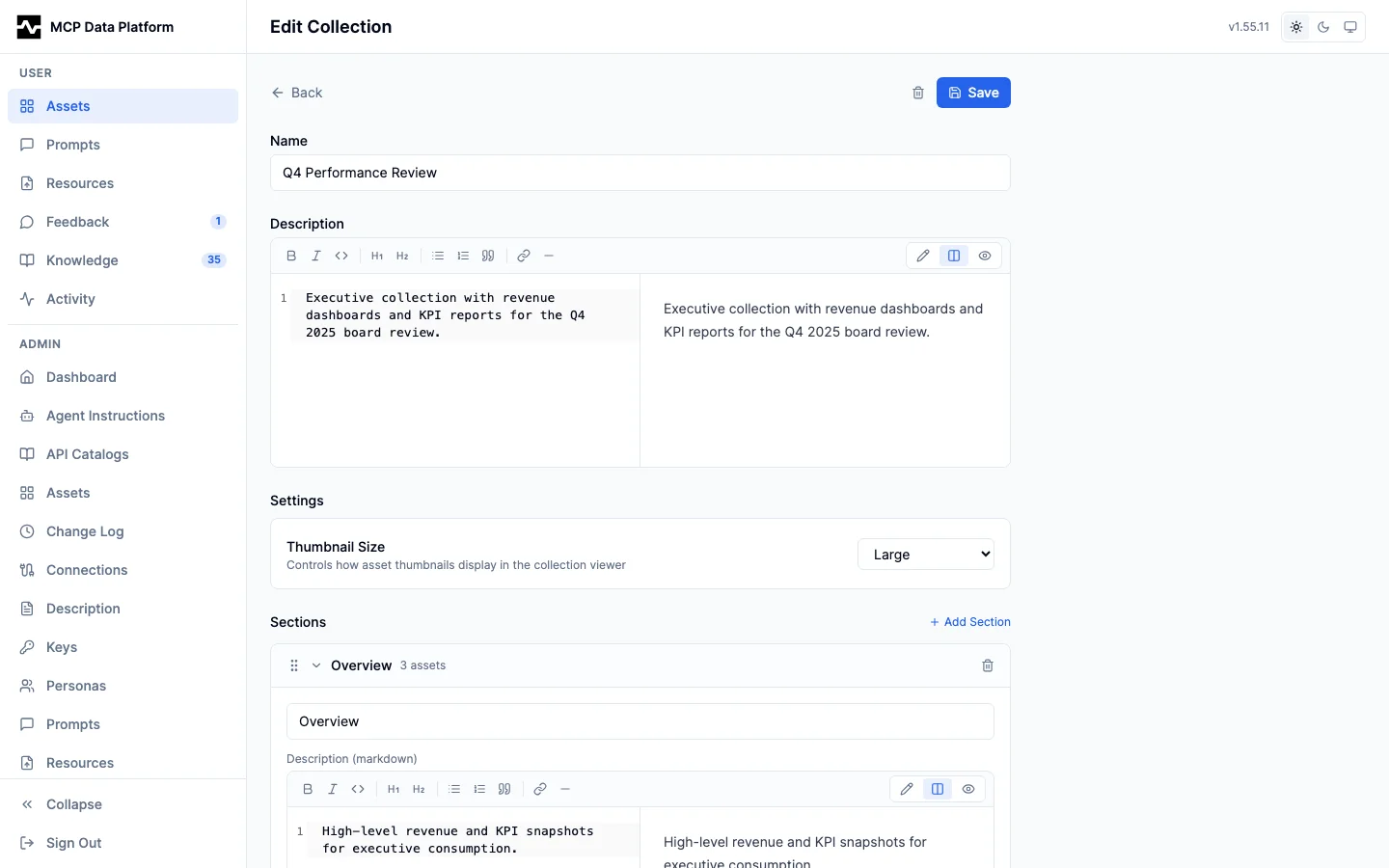The width and height of the screenshot is (1389, 868).
Task: Apply H2 in Overview section description toolbar
Action: tap(419, 789)
